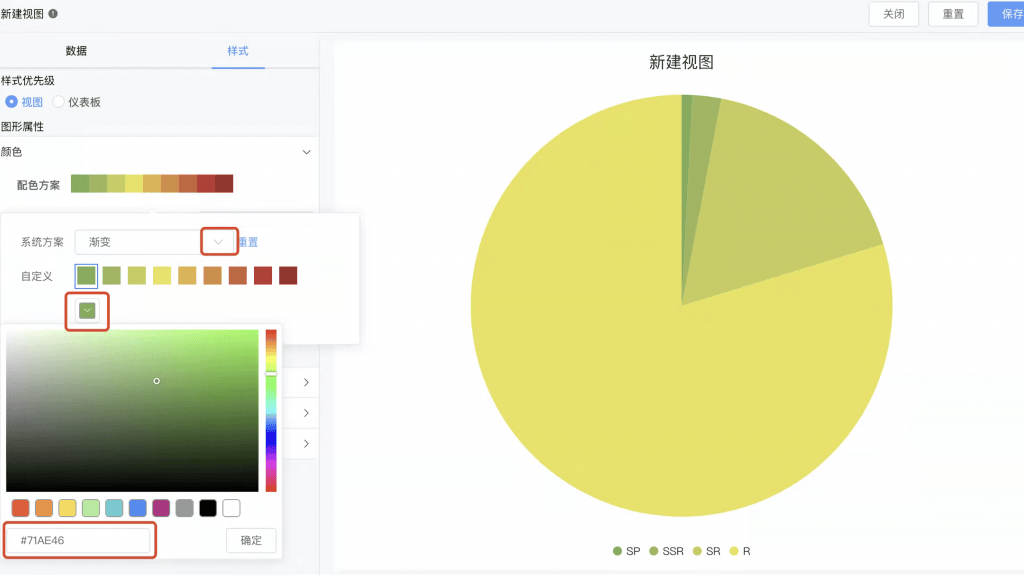Image resolution: width=1024 pixels, height=575 pixels.
Task: Toggle the SSR legend item
Action: click(x=667, y=551)
